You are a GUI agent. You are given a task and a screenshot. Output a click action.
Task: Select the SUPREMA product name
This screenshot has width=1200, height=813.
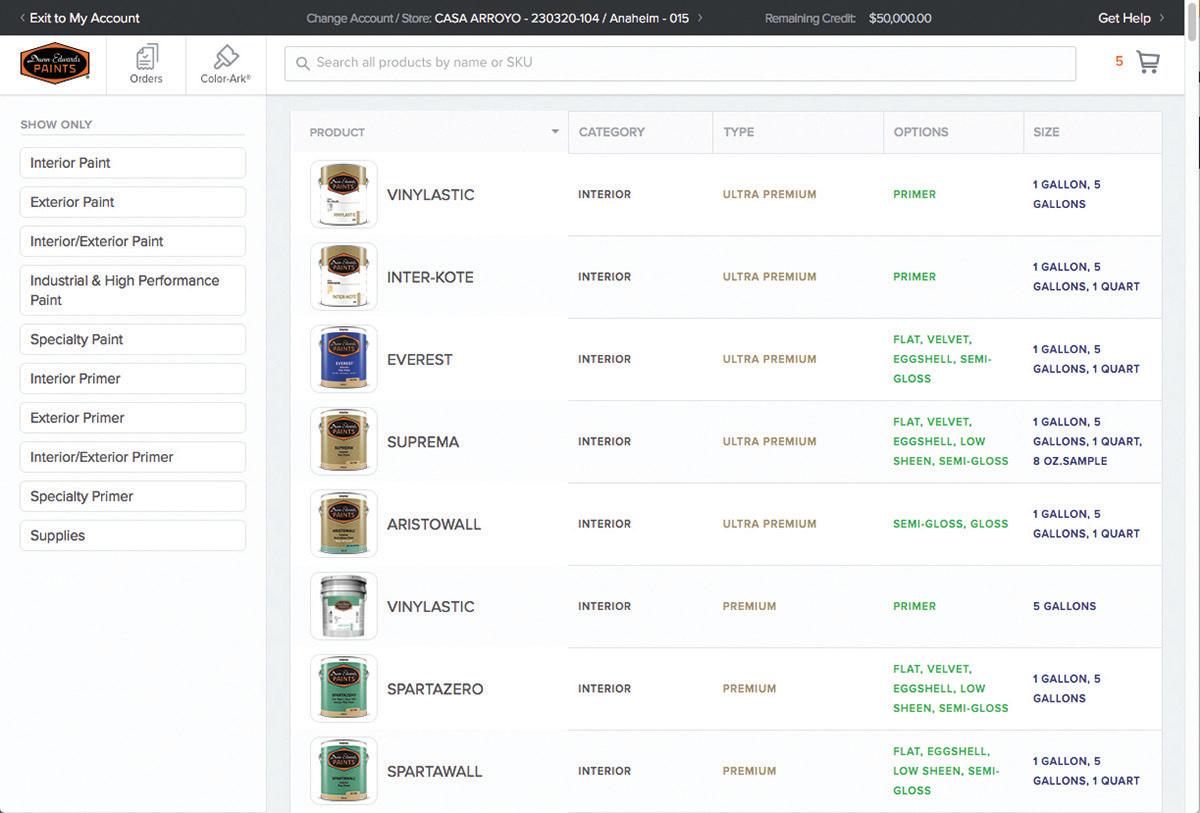coord(423,442)
